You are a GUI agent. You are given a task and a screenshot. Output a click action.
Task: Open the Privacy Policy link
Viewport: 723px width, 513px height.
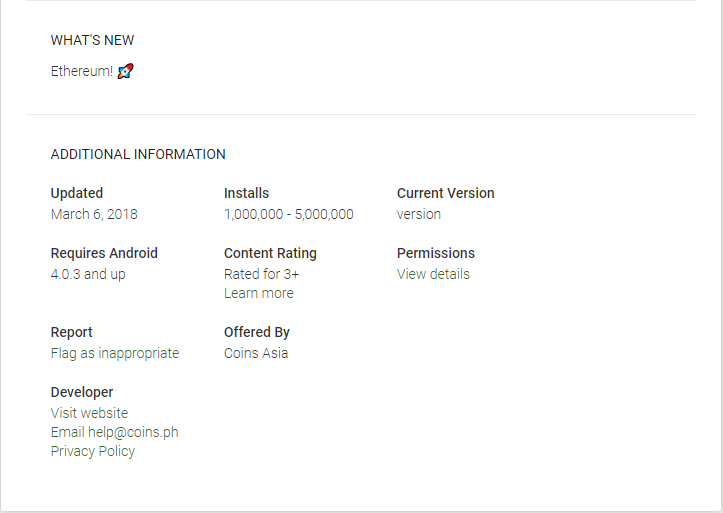(93, 451)
